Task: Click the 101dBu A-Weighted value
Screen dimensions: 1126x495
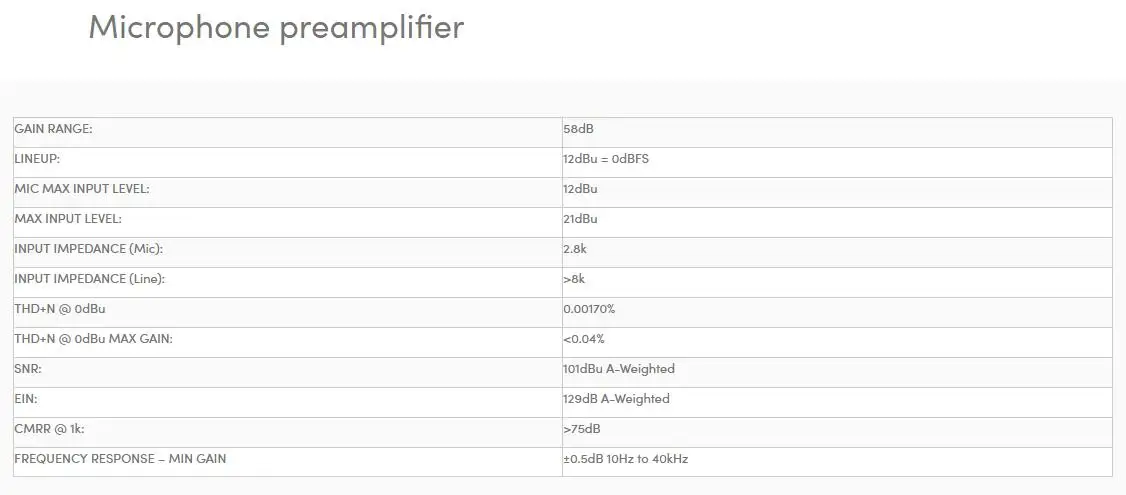Action: 619,369
